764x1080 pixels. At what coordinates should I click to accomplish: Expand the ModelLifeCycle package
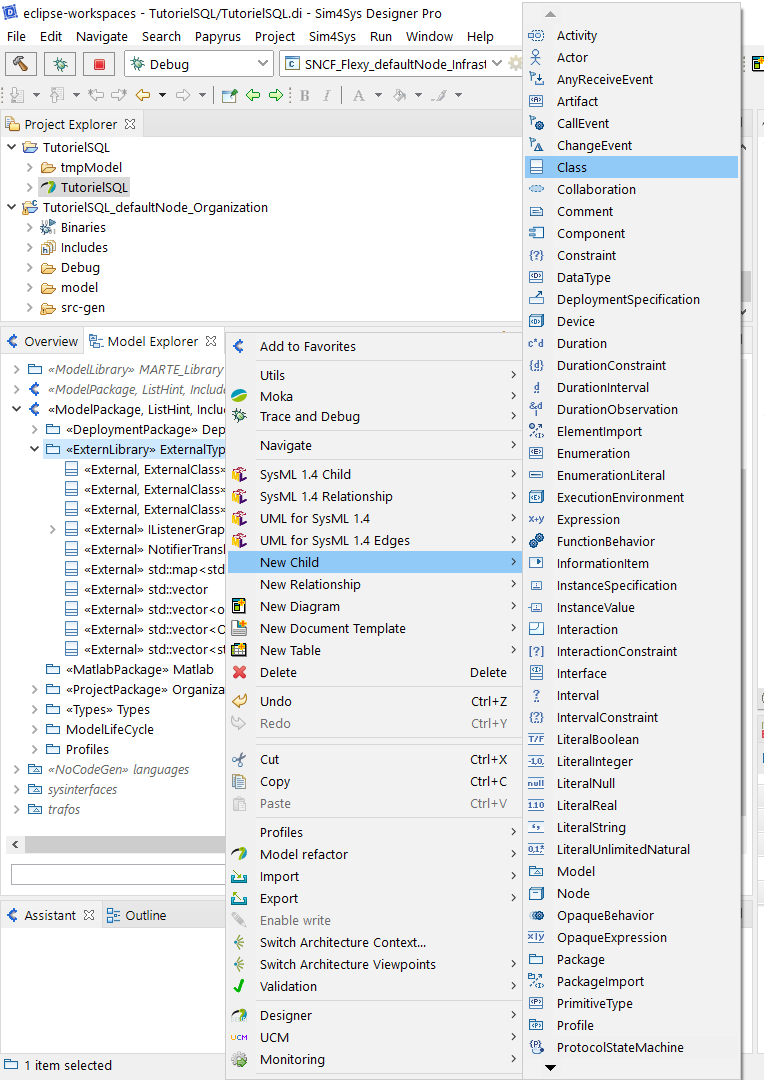[34, 729]
